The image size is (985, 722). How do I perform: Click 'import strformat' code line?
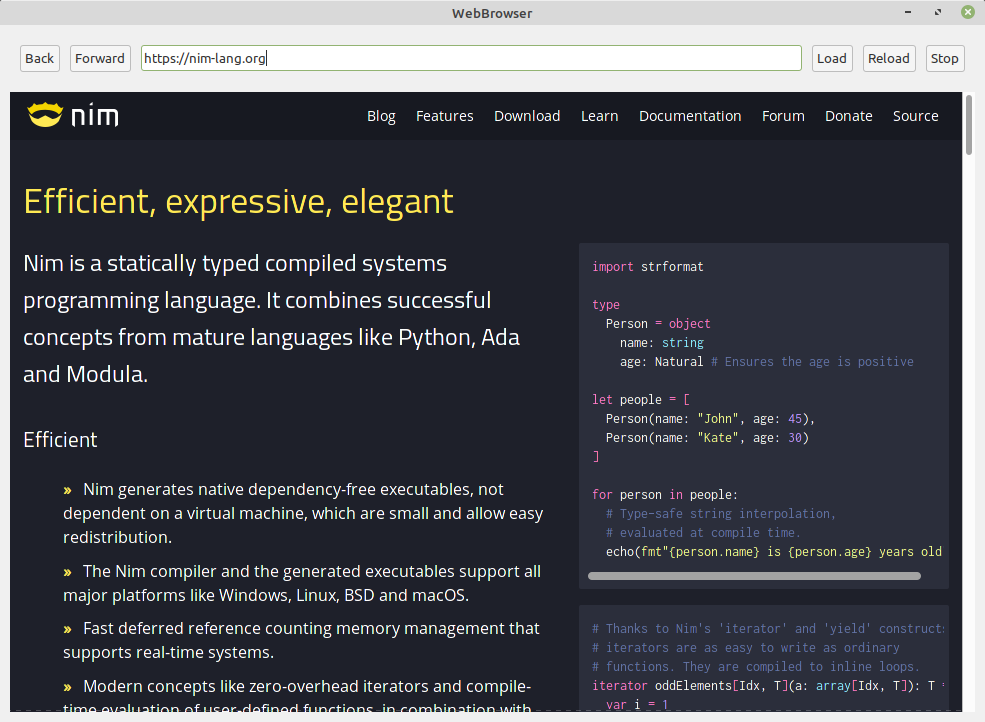pyautogui.click(x=648, y=266)
